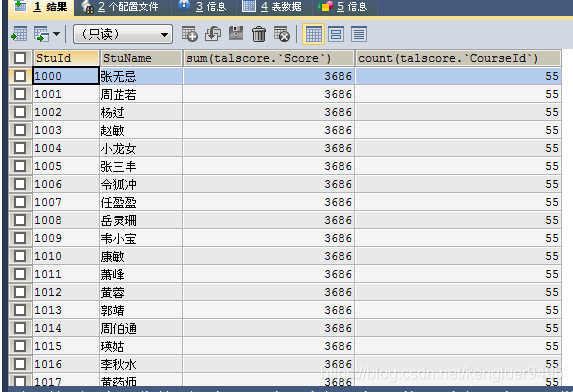Open dropdown arrow beside copy result icon
This screenshot has width=573, height=392.
pyautogui.click(x=56, y=34)
